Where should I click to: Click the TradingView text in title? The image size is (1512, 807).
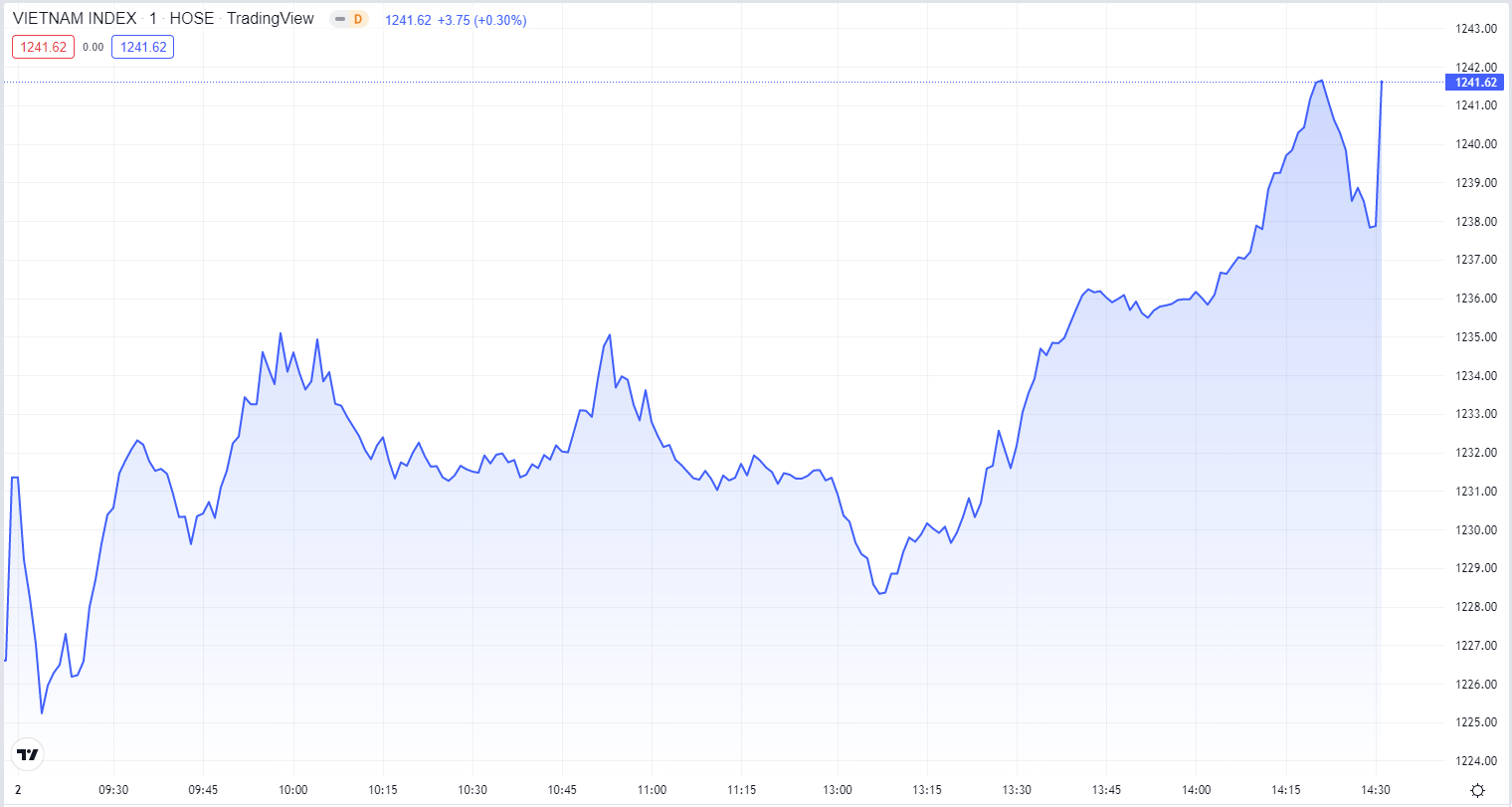271,19
